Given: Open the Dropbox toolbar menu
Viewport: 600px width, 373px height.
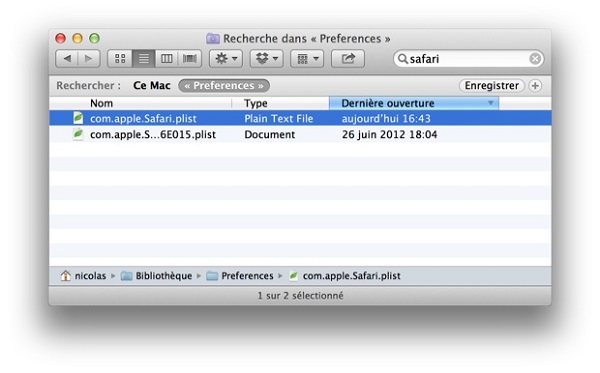Looking at the screenshot, I should click(x=267, y=59).
